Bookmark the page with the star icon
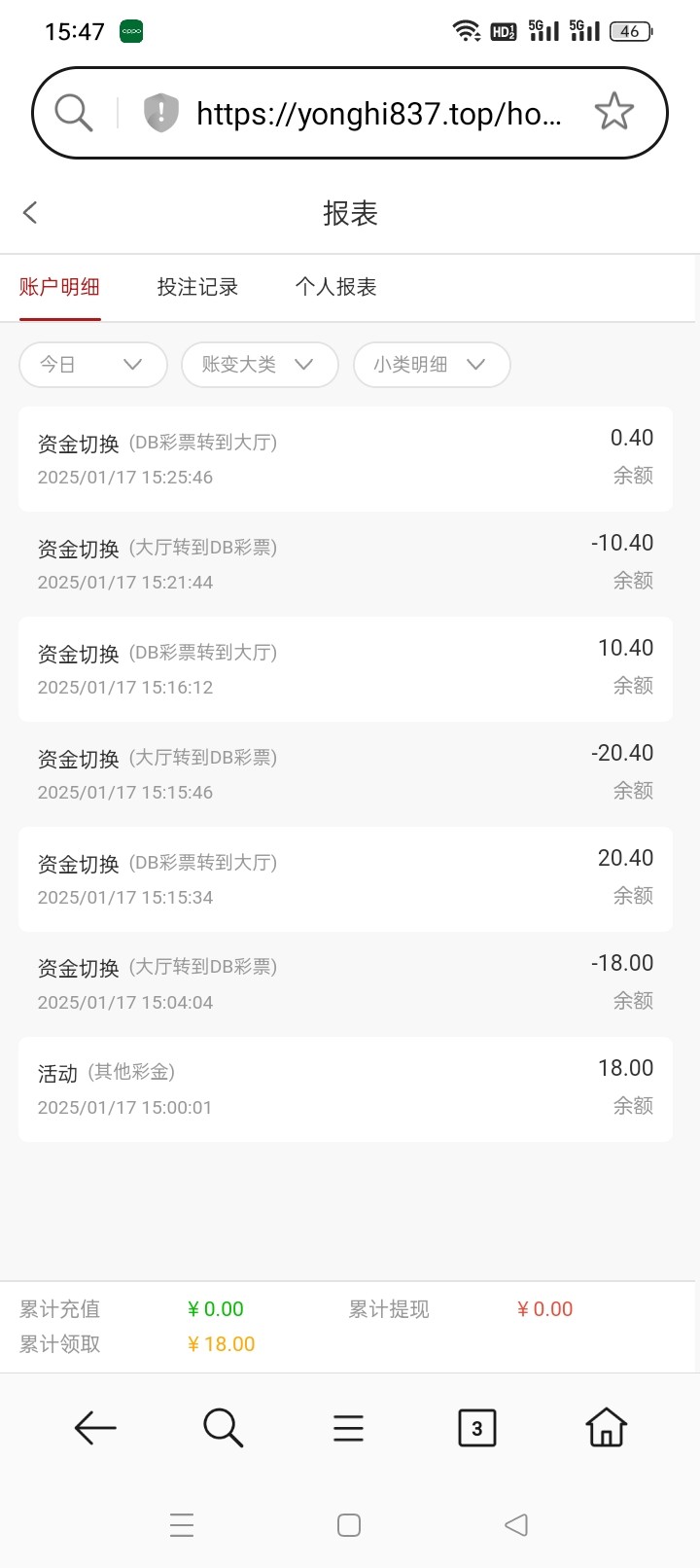The height and width of the screenshot is (1568, 700). click(613, 113)
